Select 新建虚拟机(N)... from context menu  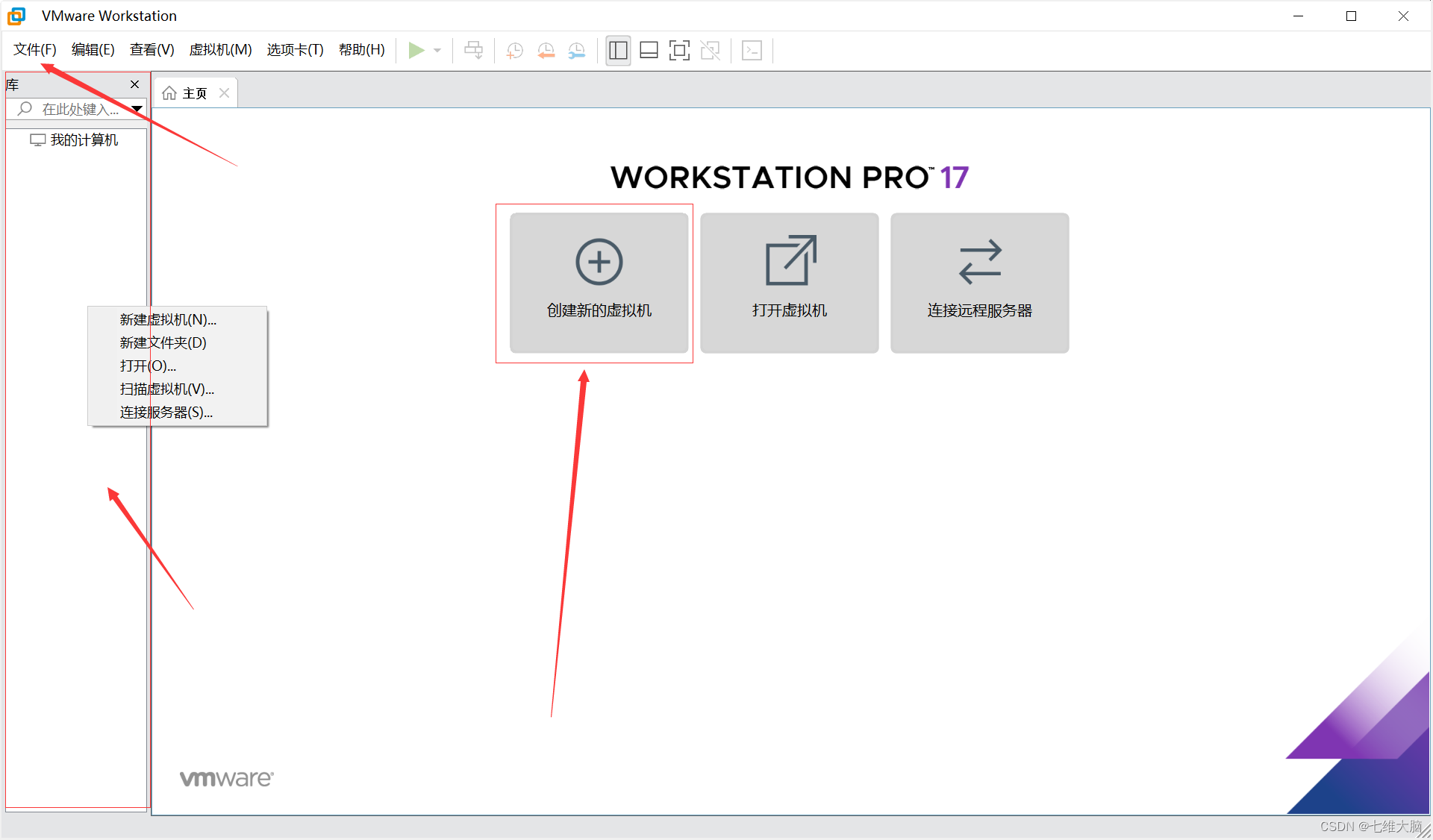click(x=168, y=319)
